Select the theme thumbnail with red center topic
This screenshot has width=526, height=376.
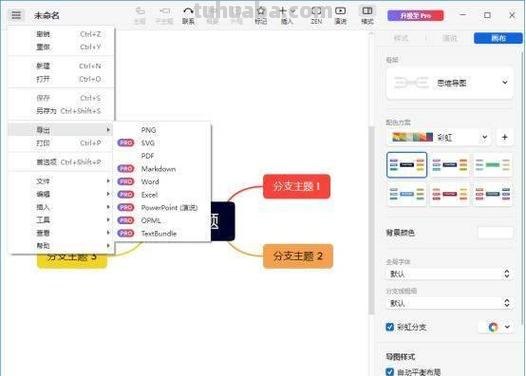450,194
